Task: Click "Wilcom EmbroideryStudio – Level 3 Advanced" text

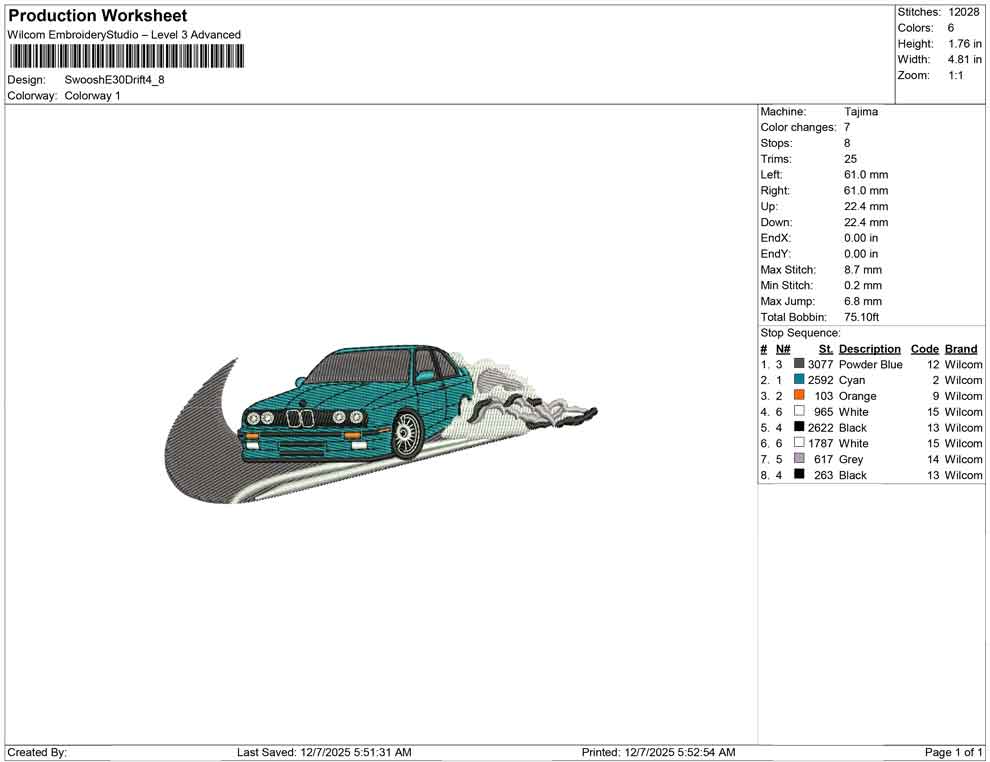Action: (x=124, y=35)
